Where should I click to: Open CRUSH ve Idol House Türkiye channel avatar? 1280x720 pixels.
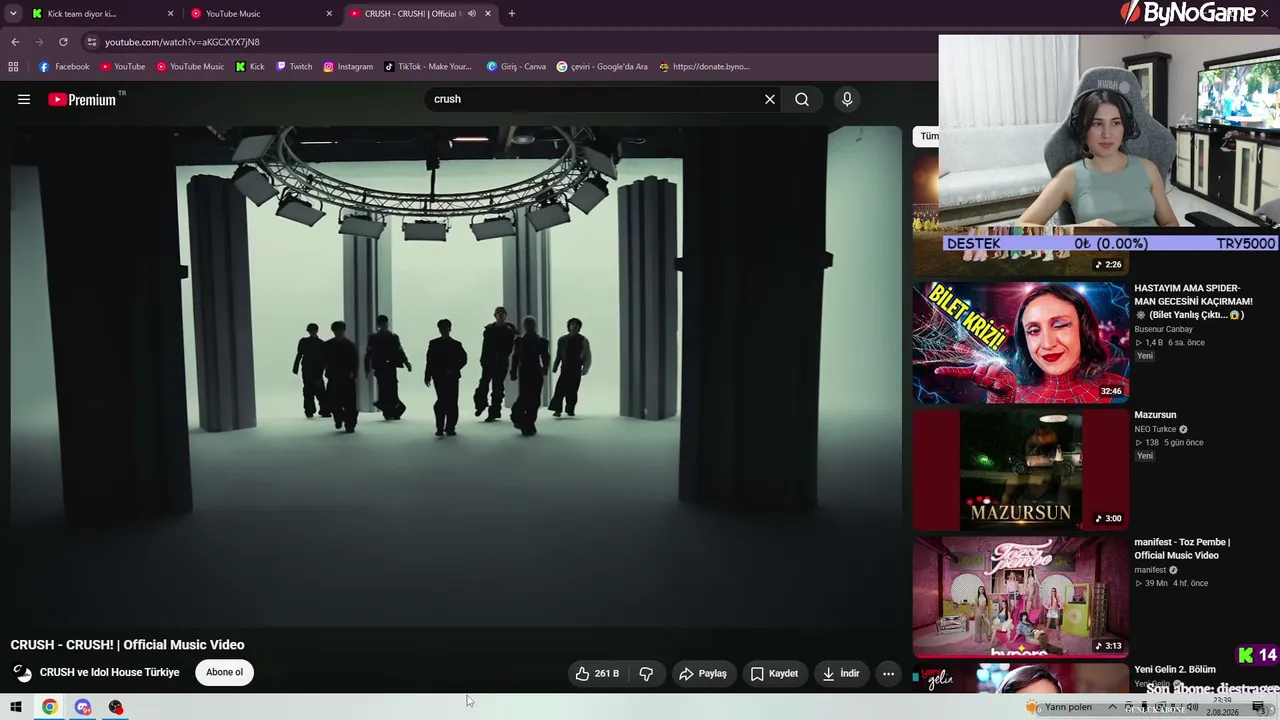click(22, 673)
